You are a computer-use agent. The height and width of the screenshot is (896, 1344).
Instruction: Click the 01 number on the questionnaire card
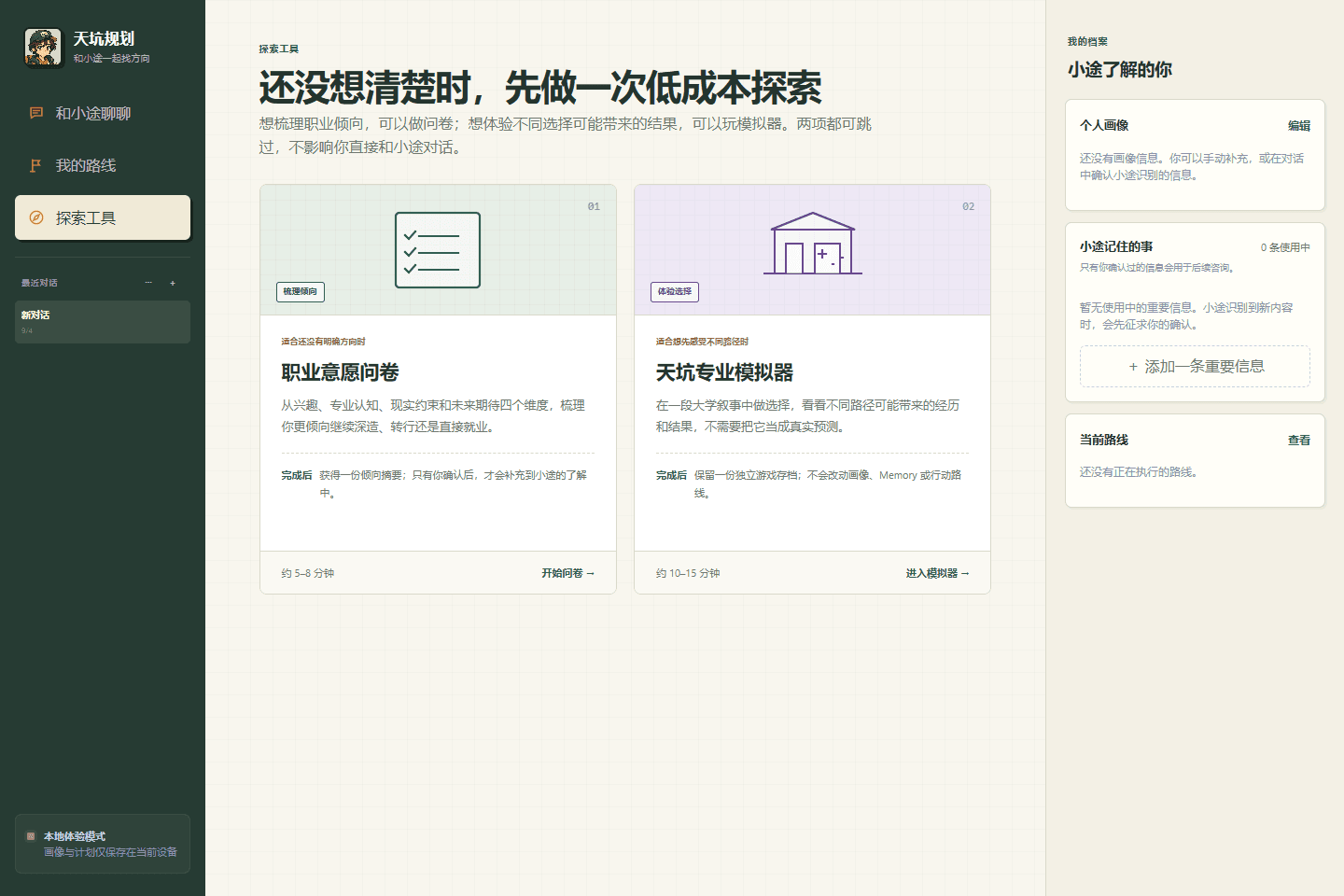(594, 206)
